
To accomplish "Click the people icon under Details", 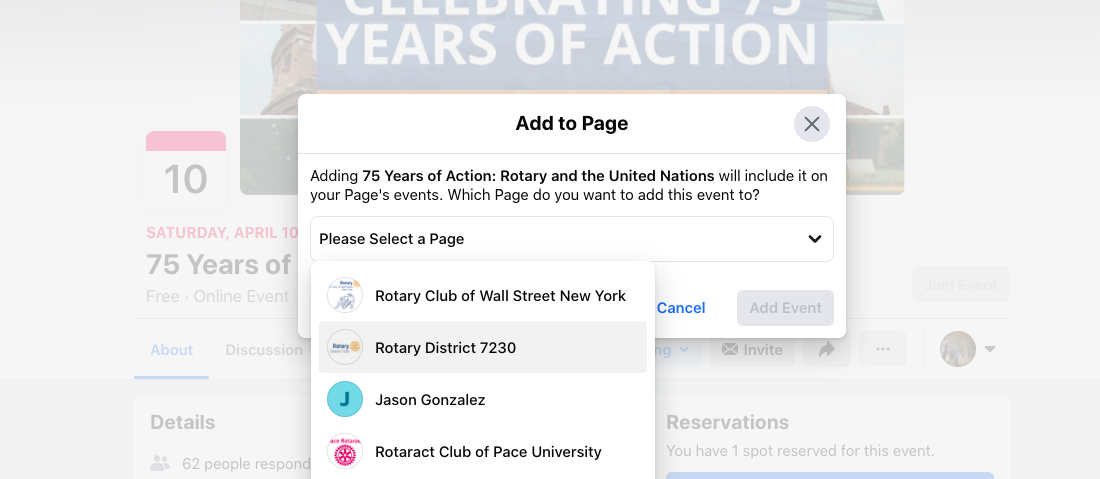I will 160,464.
